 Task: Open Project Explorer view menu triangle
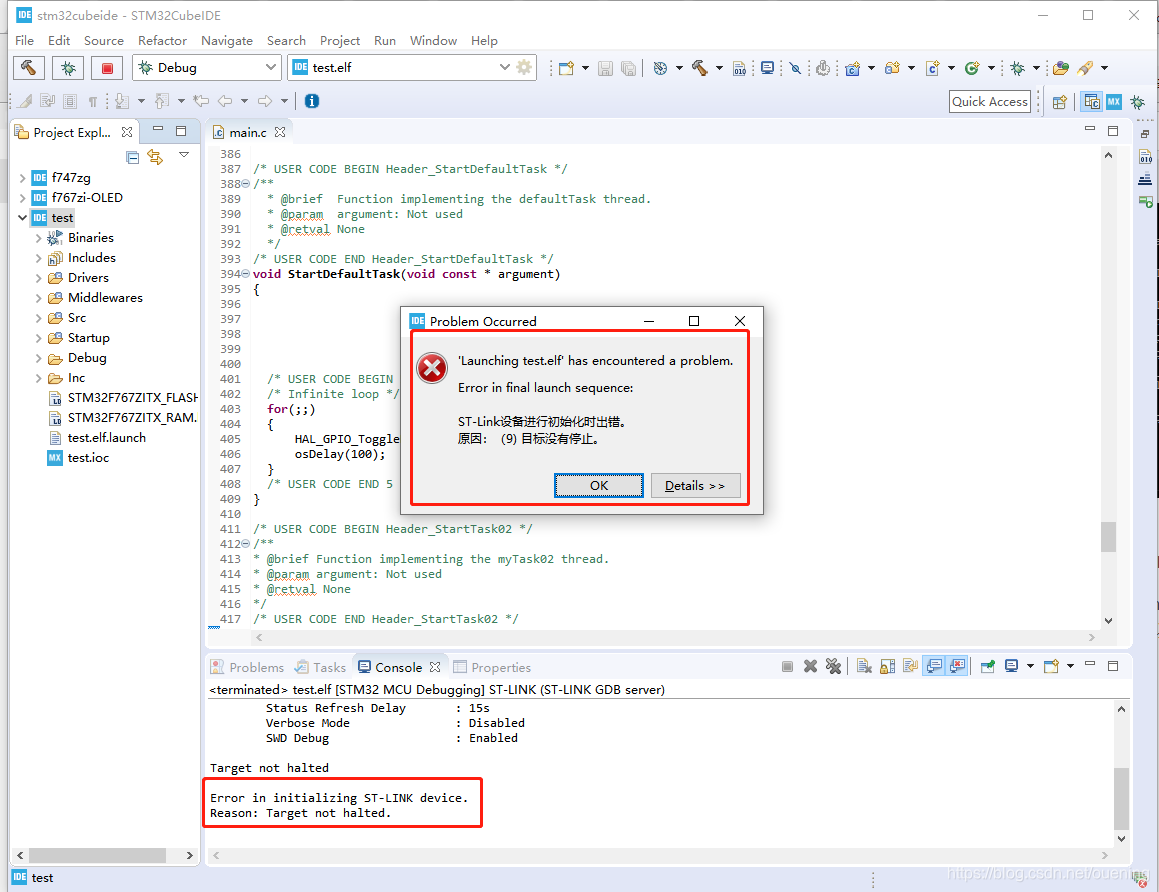[x=184, y=155]
